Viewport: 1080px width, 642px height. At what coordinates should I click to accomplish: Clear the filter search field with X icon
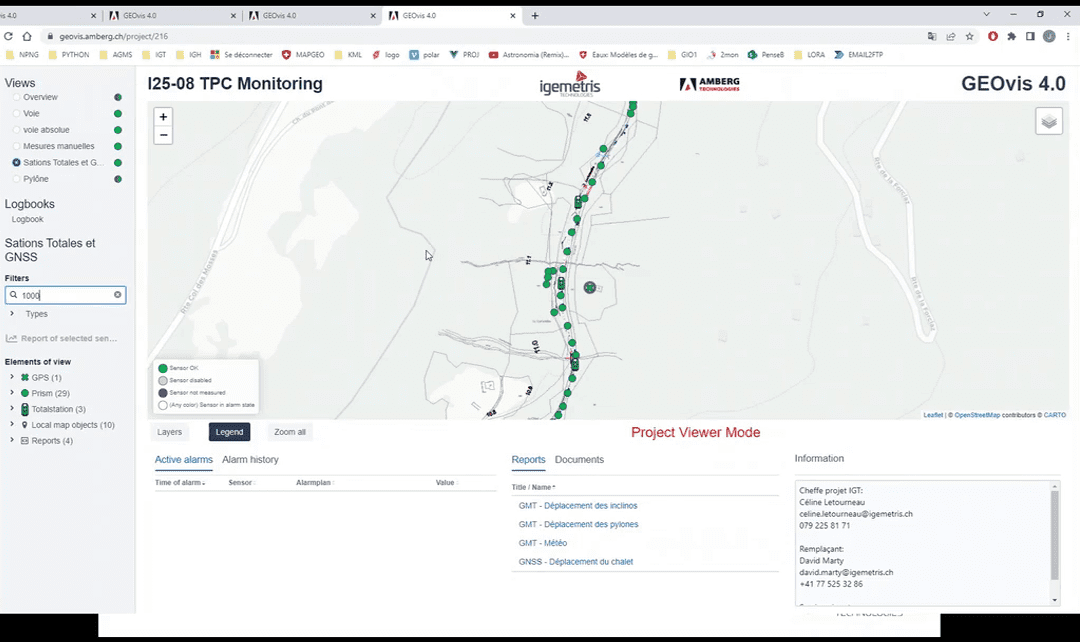click(x=117, y=295)
